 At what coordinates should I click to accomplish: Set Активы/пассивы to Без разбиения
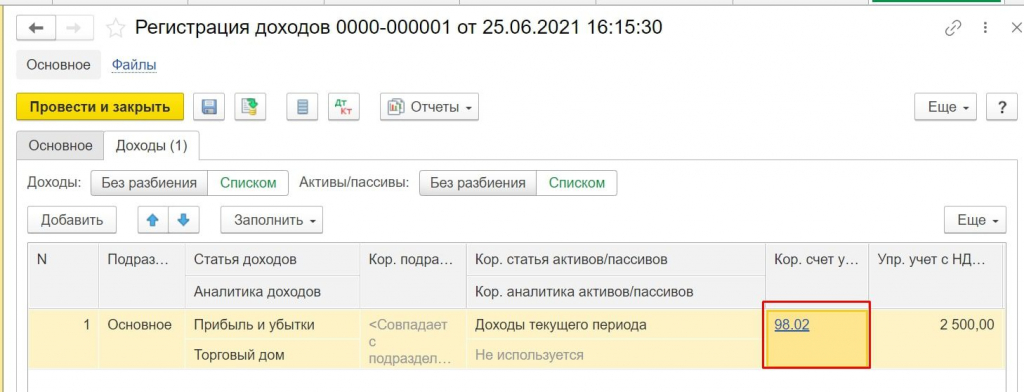click(478, 183)
